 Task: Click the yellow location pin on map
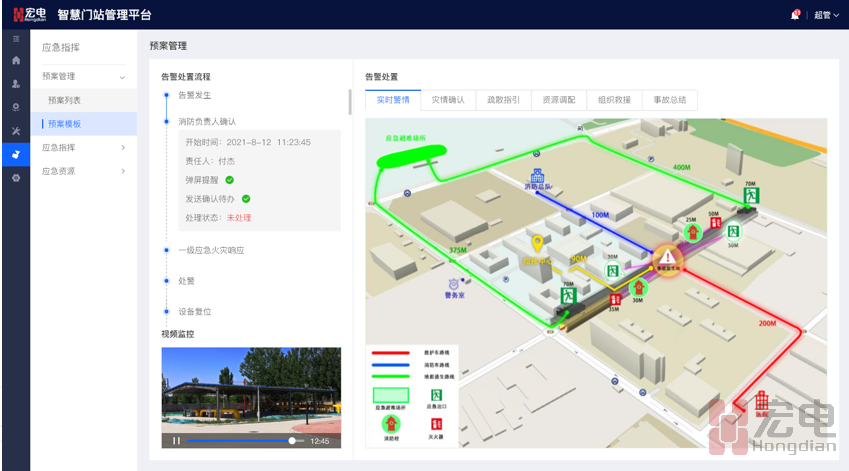[x=537, y=244]
